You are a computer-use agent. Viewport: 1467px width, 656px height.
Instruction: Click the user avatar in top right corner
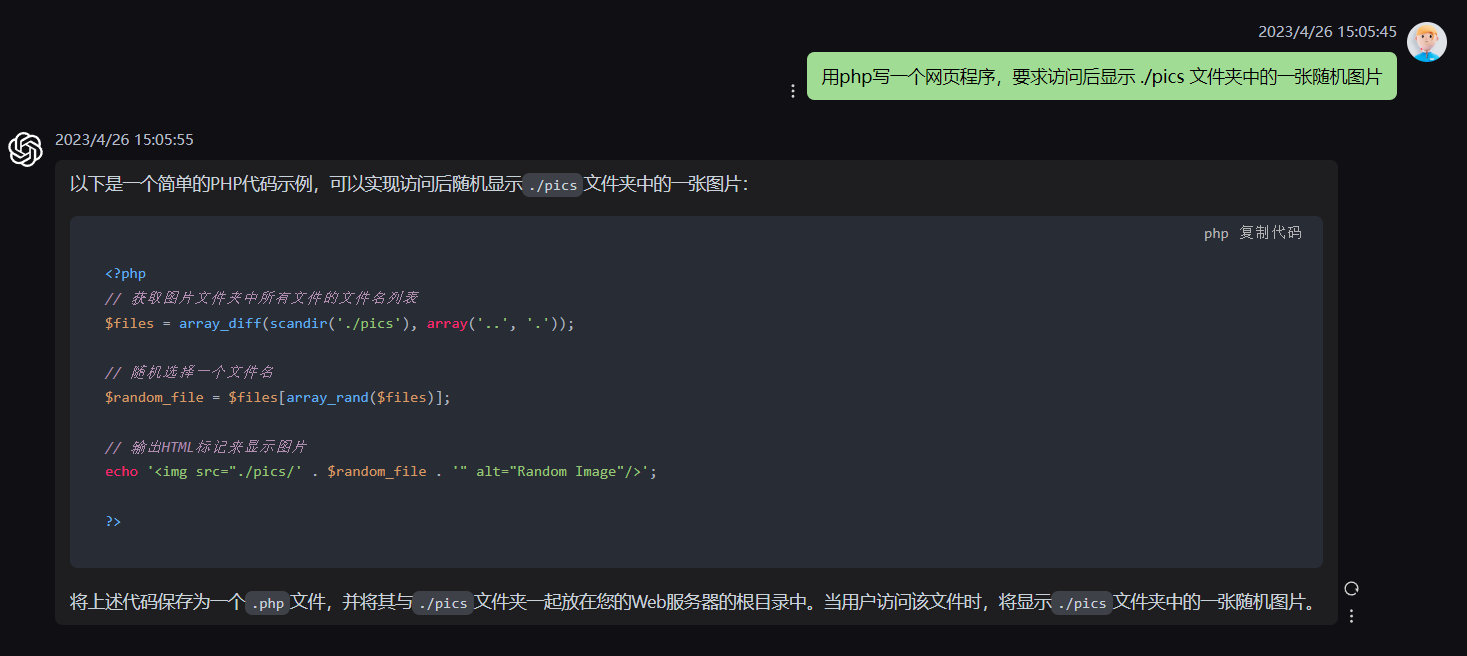pos(1427,42)
